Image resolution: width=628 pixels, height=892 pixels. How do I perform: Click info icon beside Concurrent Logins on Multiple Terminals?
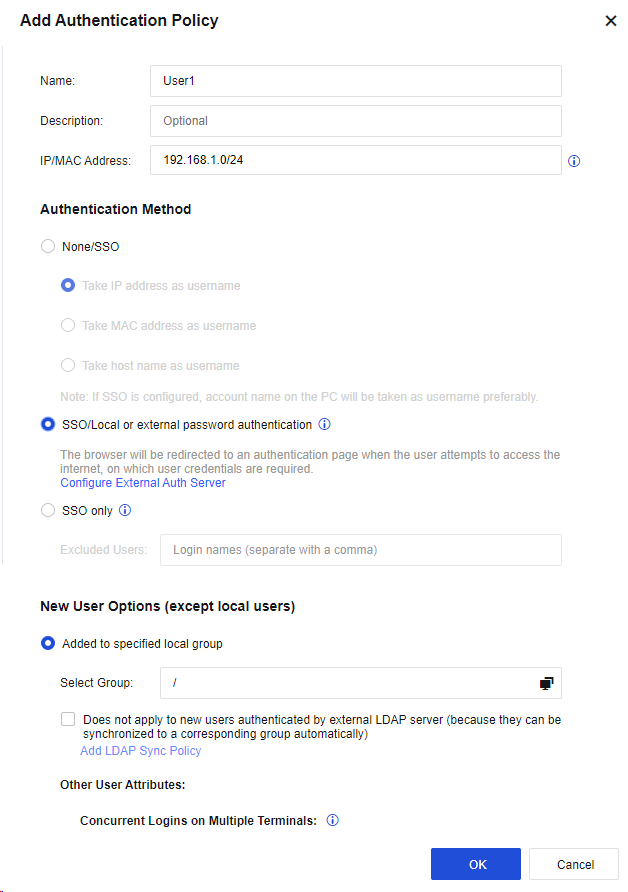click(x=333, y=821)
